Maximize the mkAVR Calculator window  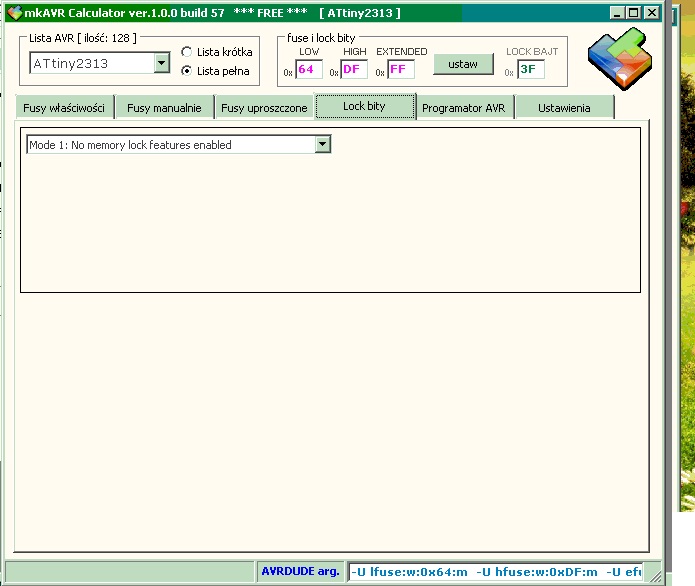click(x=633, y=13)
